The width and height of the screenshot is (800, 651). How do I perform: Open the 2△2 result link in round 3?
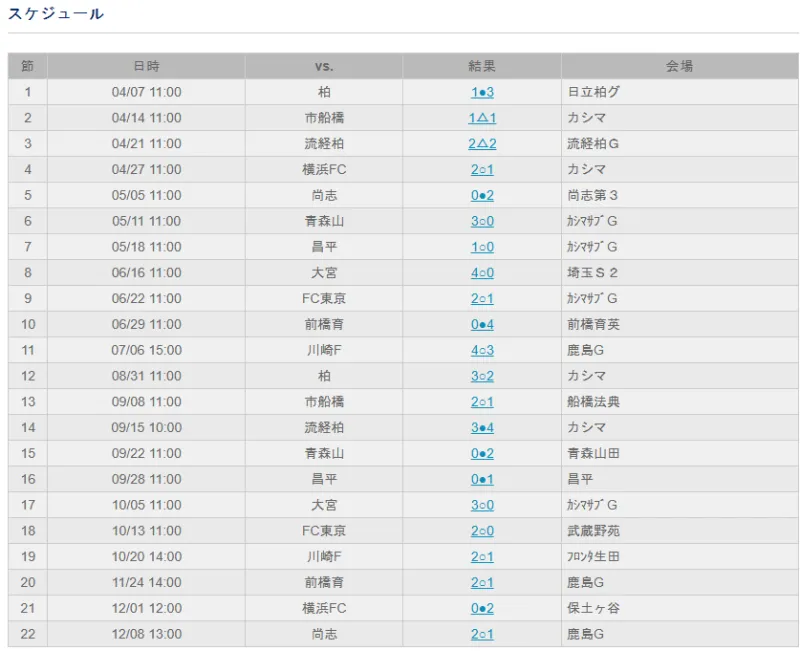(x=482, y=144)
